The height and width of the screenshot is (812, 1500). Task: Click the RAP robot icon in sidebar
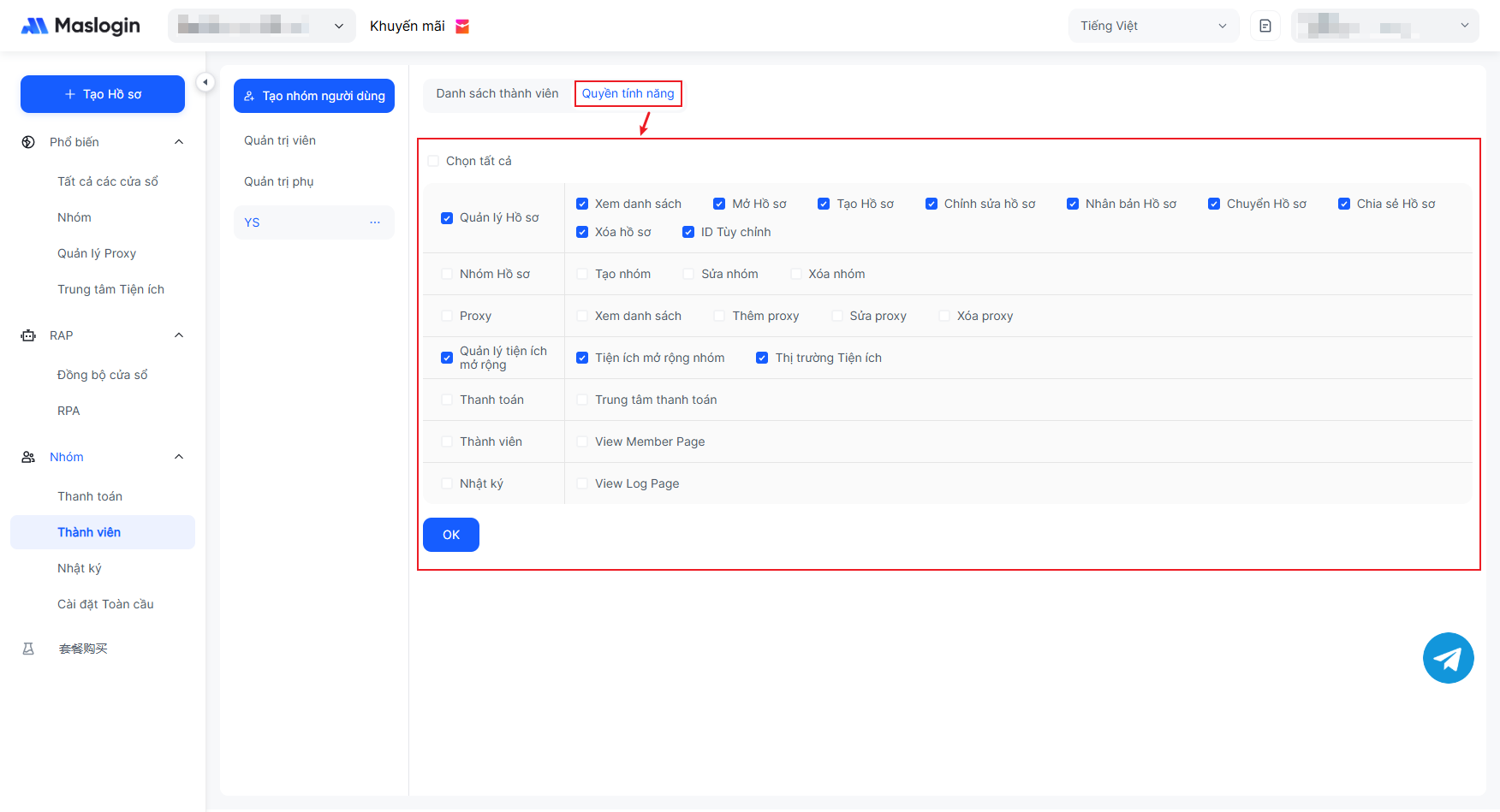tap(28, 335)
